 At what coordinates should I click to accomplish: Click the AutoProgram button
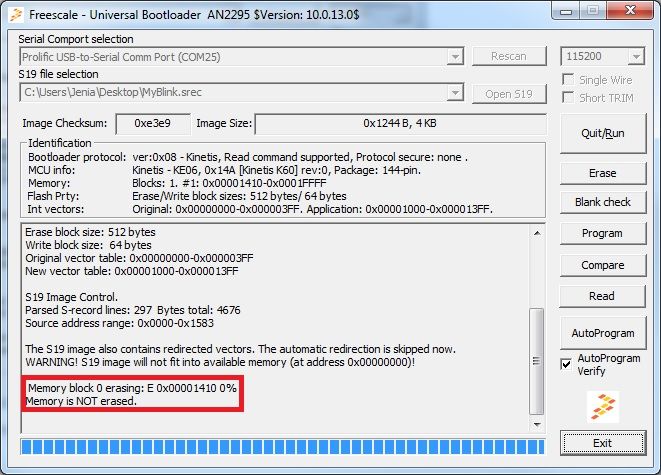[x=603, y=333]
